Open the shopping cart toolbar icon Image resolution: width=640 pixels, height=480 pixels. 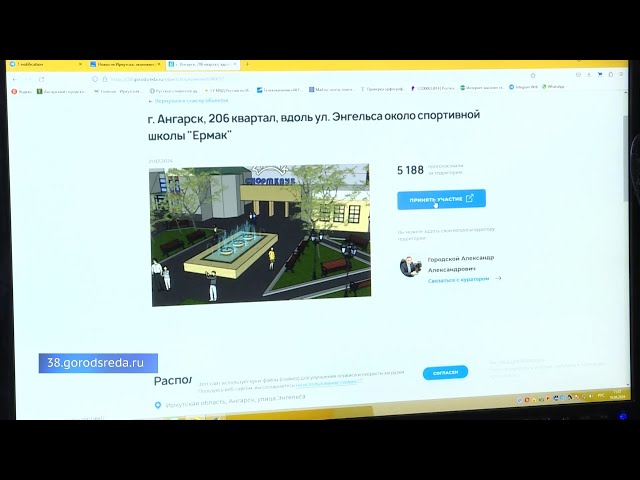(x=600, y=74)
